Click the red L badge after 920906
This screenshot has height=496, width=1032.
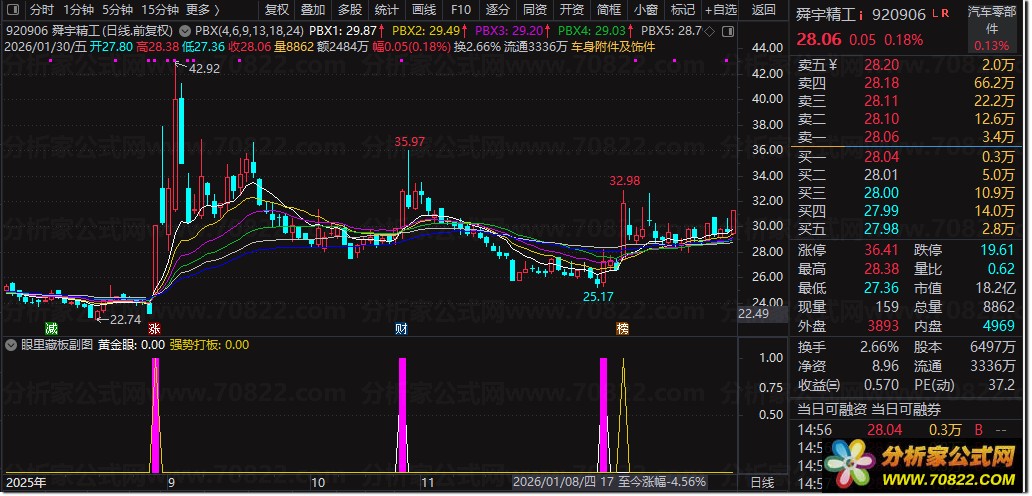pyautogui.click(x=937, y=13)
